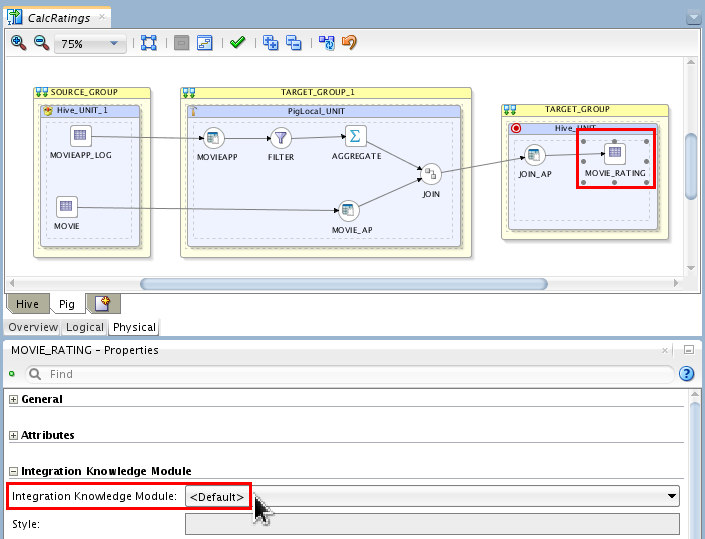This screenshot has height=539, width=705.
Task: Select the MOVIEAPP access point node
Action: (214, 138)
